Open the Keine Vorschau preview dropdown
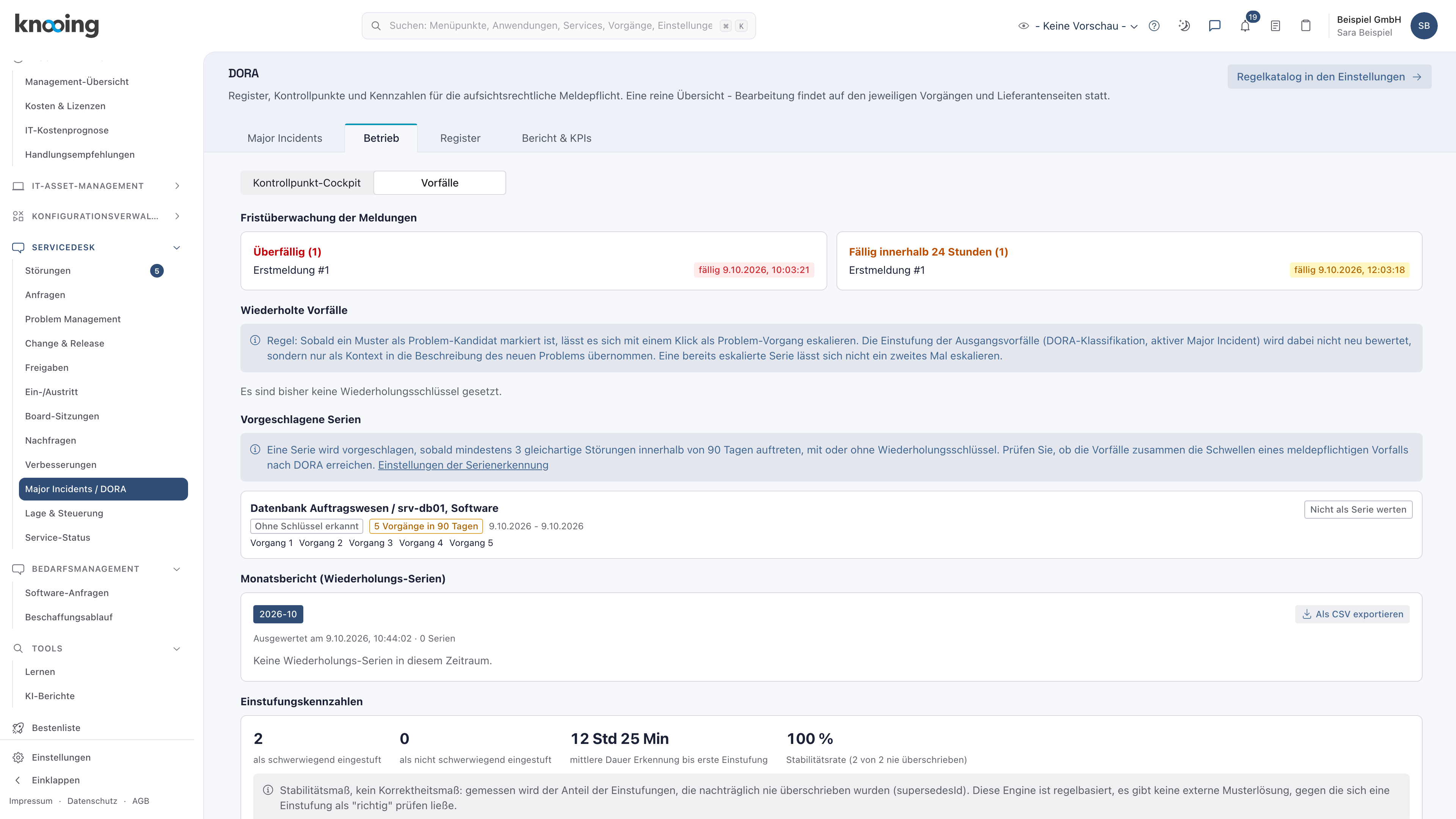The height and width of the screenshot is (819, 1456). [x=1078, y=26]
